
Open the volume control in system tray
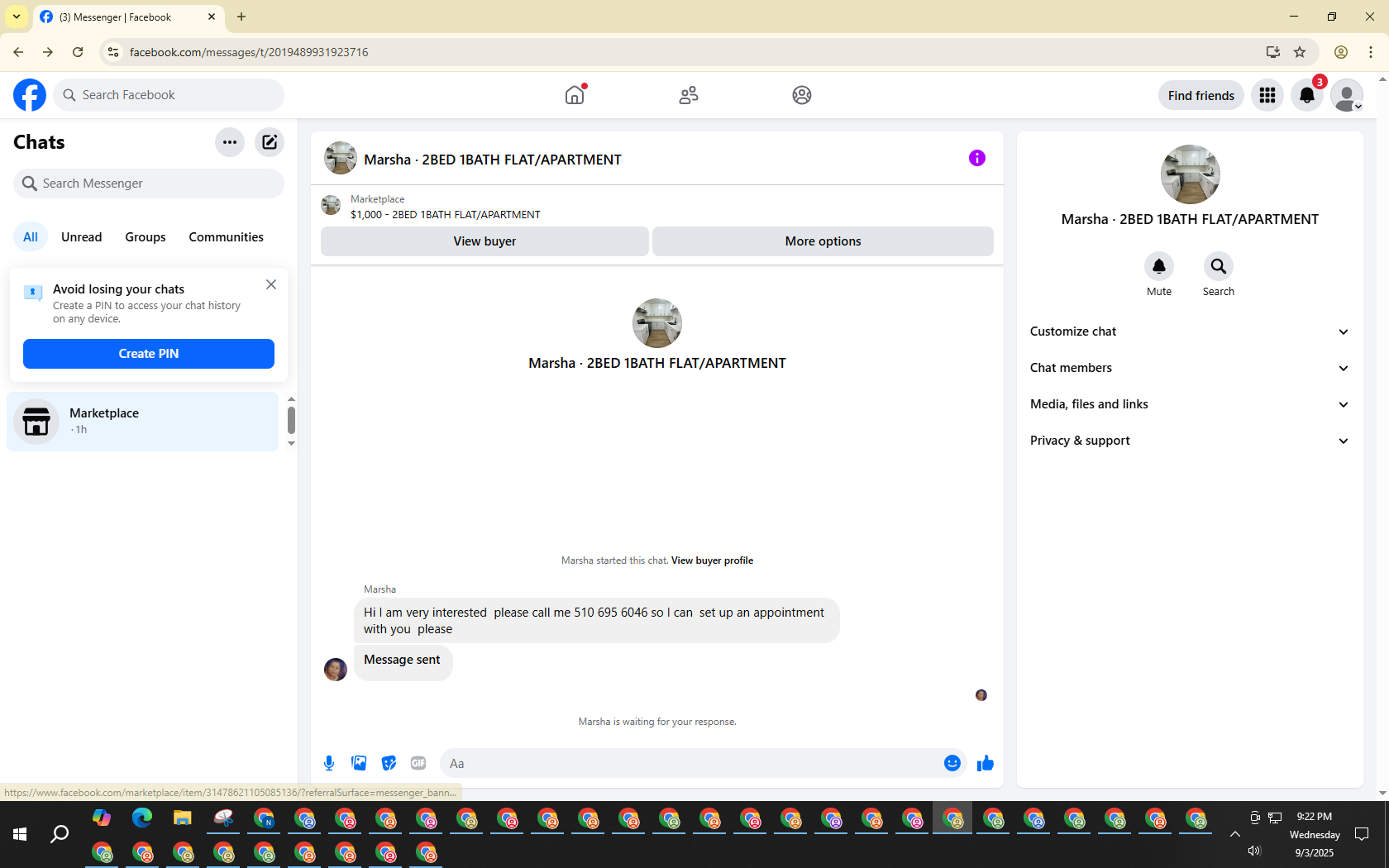click(1254, 851)
